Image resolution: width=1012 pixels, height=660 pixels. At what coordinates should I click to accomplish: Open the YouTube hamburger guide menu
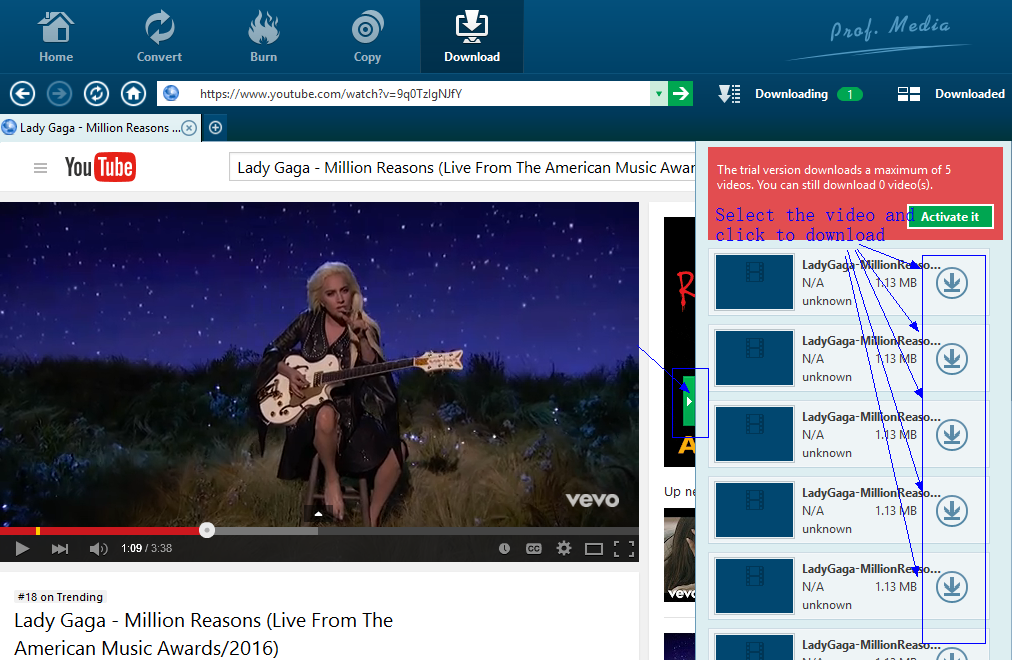(x=40, y=168)
